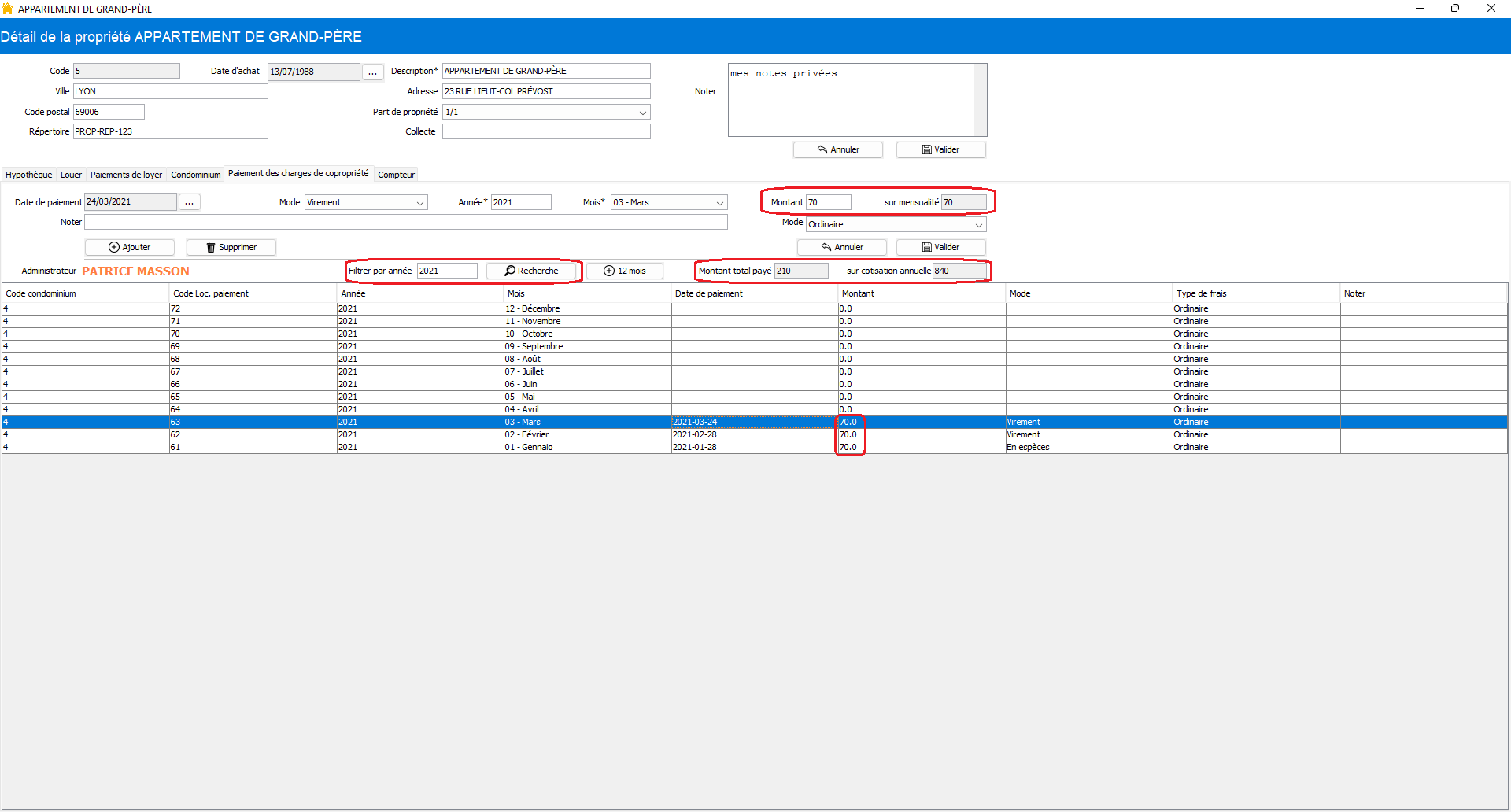Select the 07 - Juillet row
This screenshot has width=1511, height=812.
[755, 371]
